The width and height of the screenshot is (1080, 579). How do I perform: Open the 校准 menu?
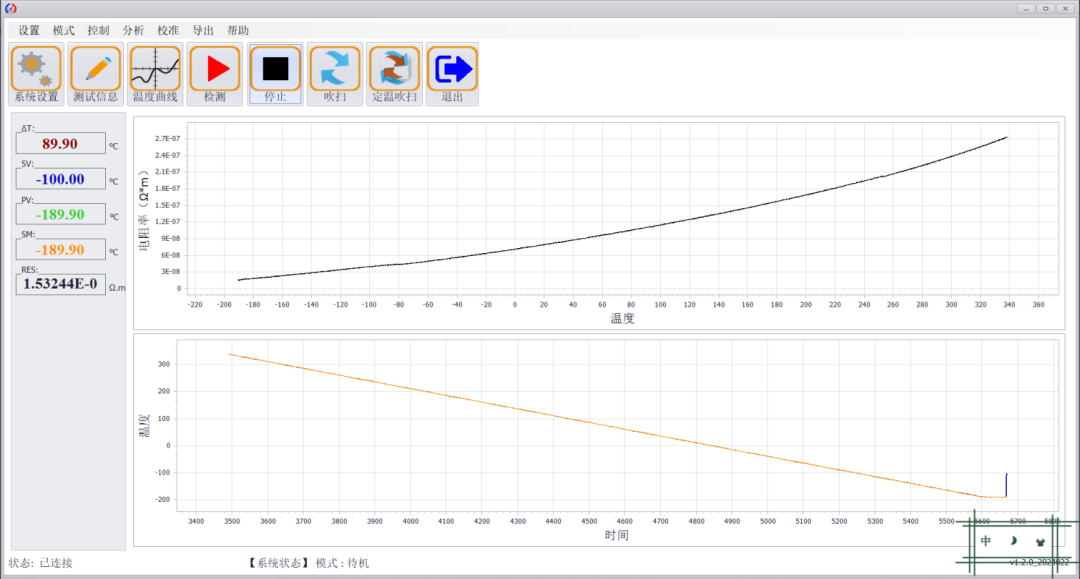168,30
